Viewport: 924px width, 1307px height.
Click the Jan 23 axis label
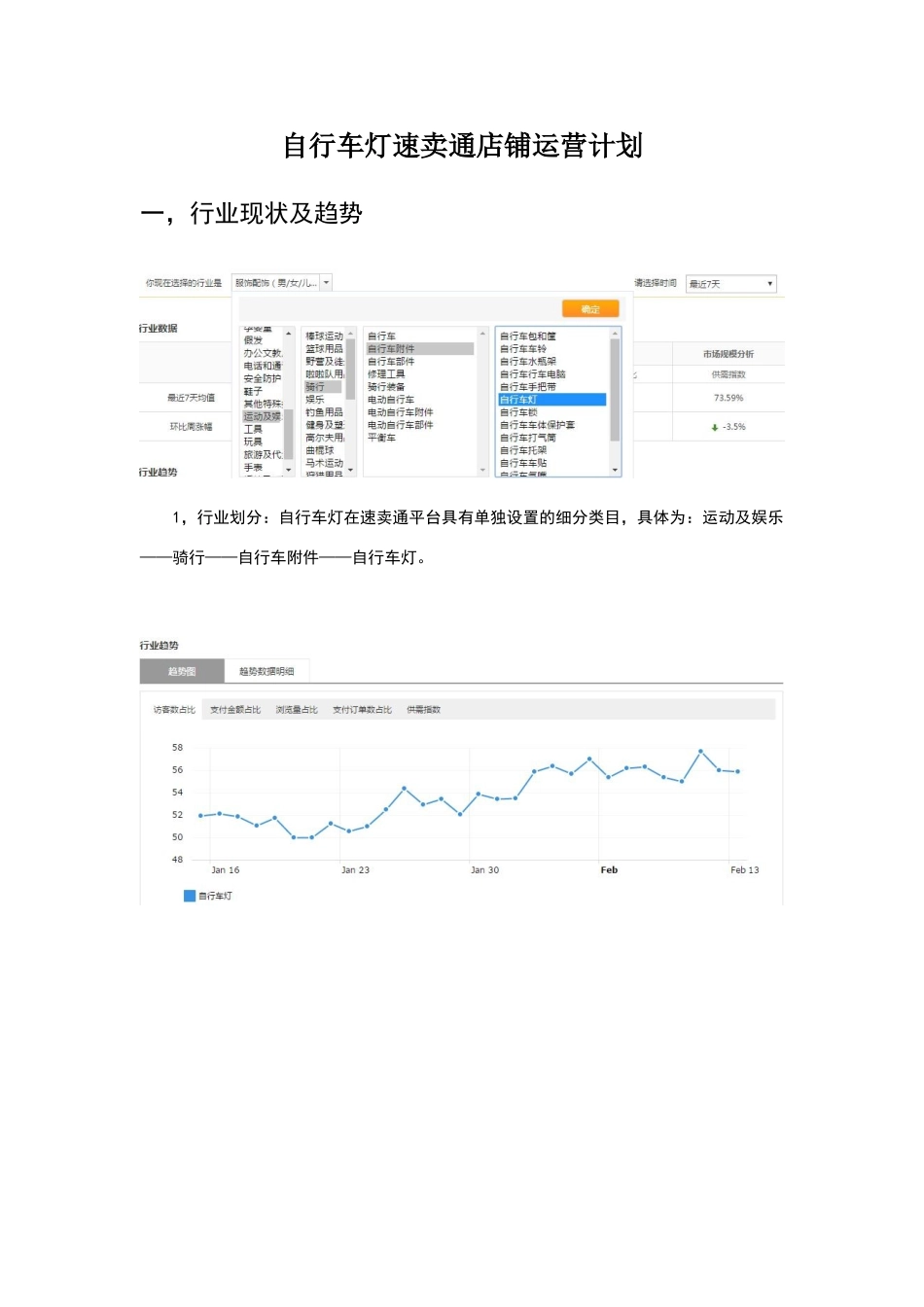pos(355,870)
